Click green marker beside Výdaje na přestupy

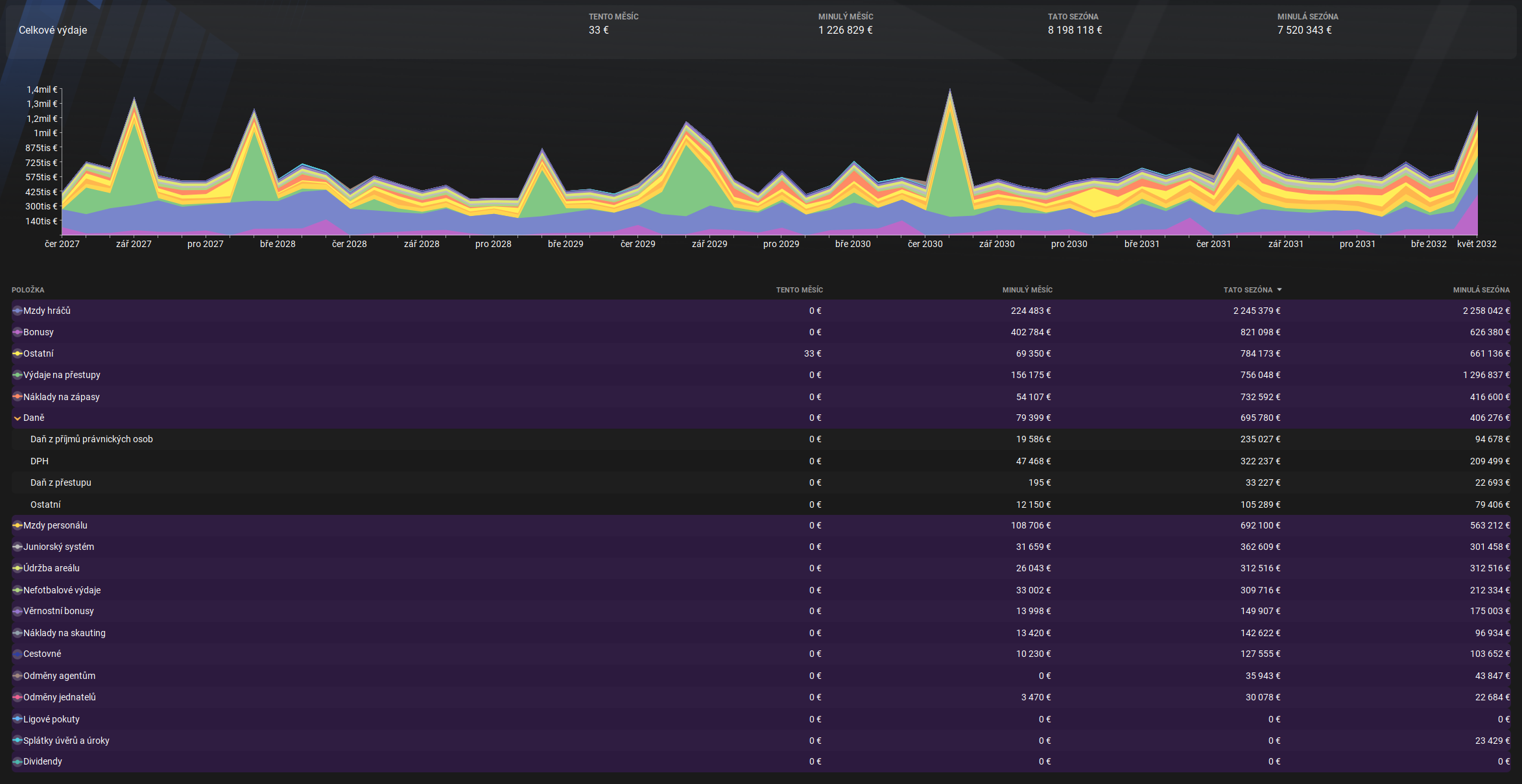[x=18, y=375]
